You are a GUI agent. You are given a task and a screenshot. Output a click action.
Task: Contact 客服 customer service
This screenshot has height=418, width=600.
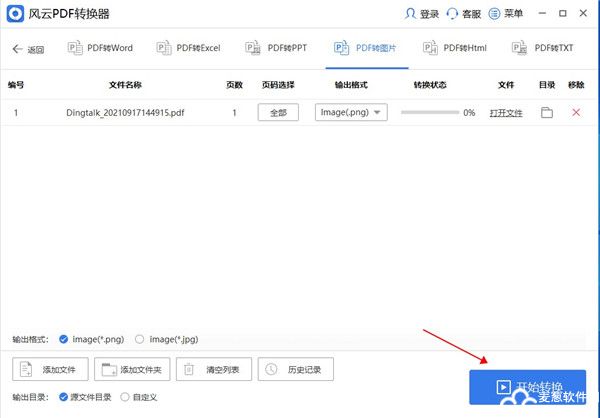tap(464, 14)
